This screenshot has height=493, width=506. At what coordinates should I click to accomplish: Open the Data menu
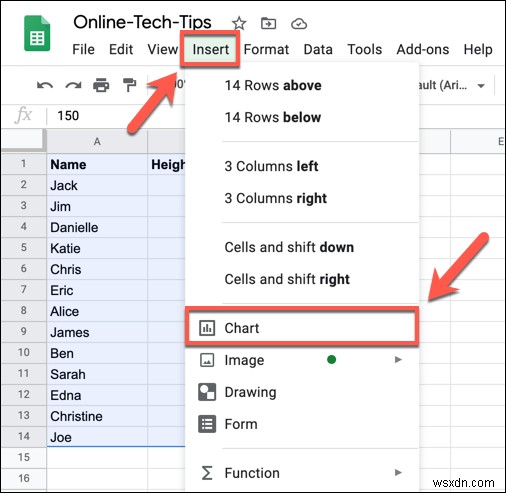click(x=318, y=49)
